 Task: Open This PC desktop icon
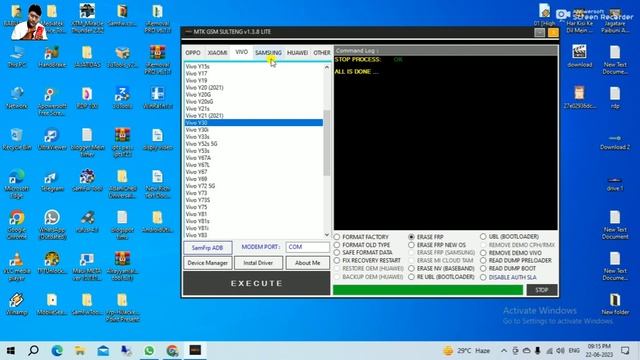click(x=17, y=56)
